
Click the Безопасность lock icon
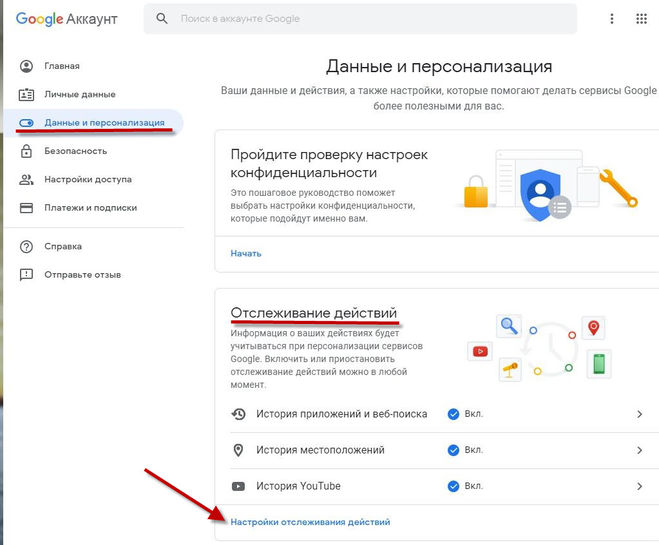point(26,151)
